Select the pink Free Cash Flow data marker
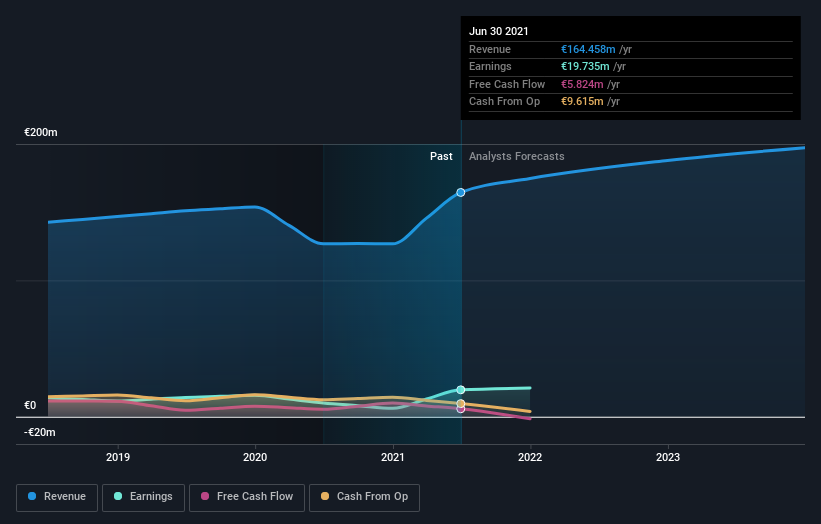This screenshot has width=821, height=524. (461, 409)
